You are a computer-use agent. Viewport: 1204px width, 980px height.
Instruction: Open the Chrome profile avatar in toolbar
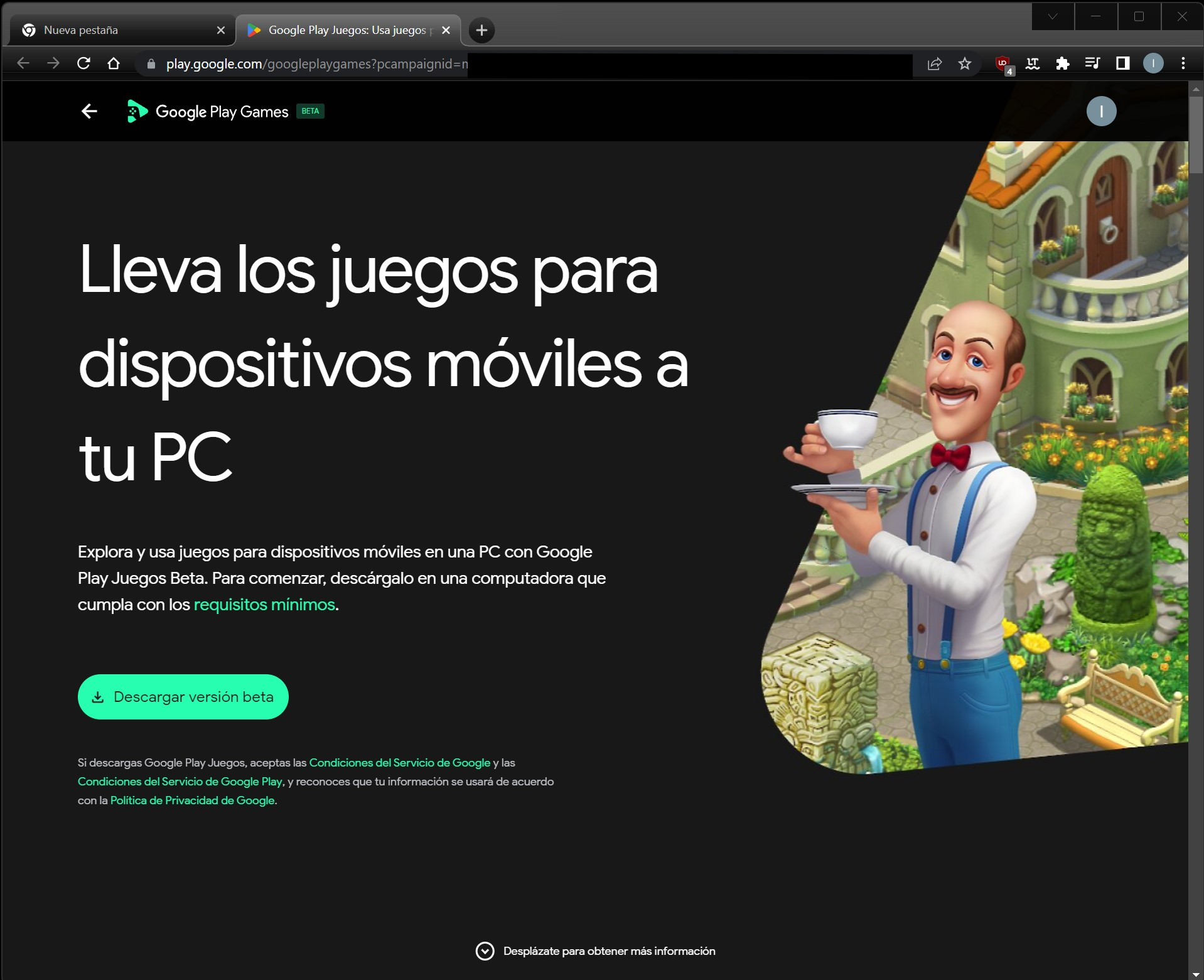coord(1153,63)
